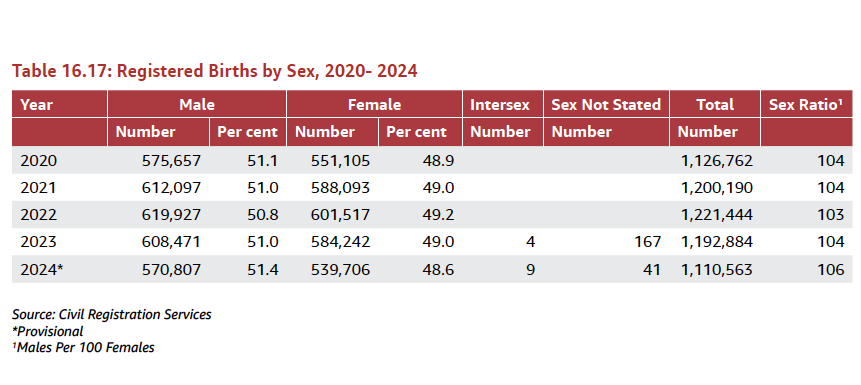Click the 2023 male per cent 51.0
This screenshot has height=385, width=861.
click(x=264, y=242)
